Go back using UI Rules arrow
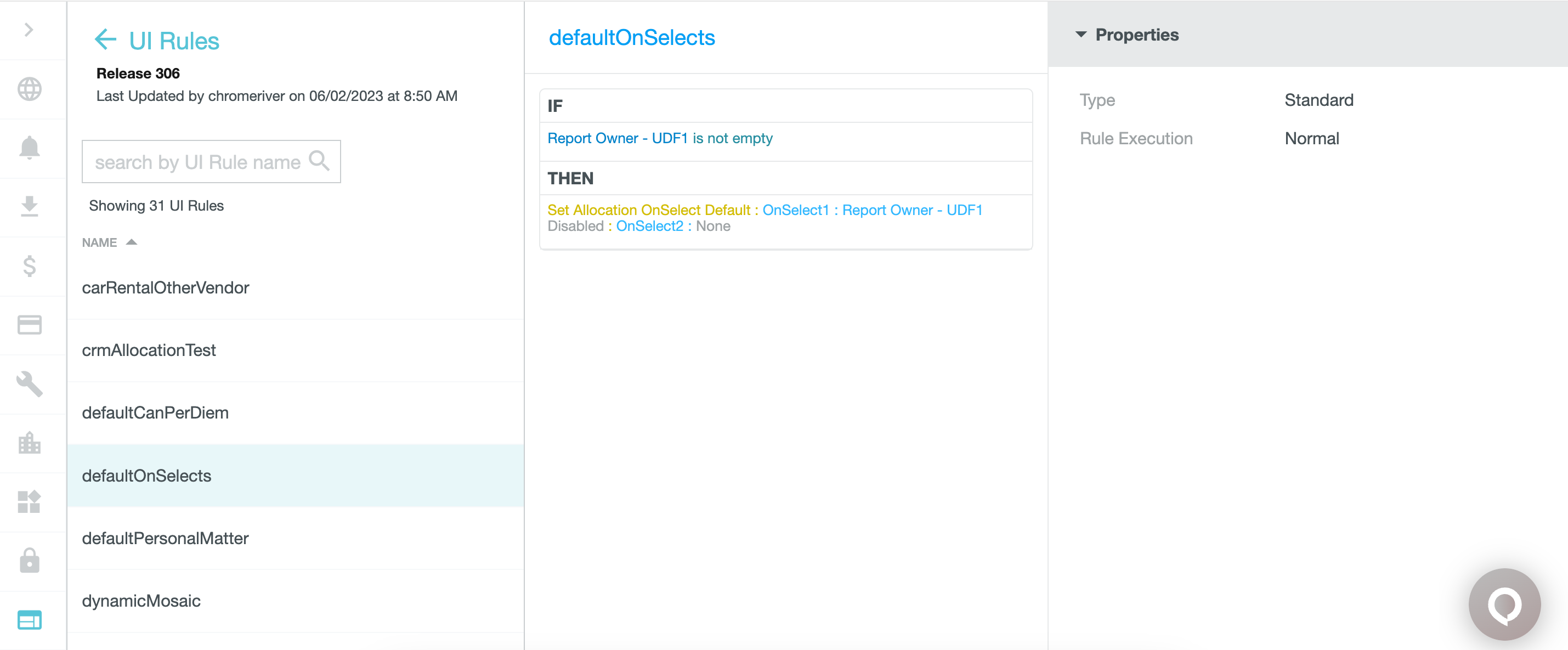 (105, 39)
